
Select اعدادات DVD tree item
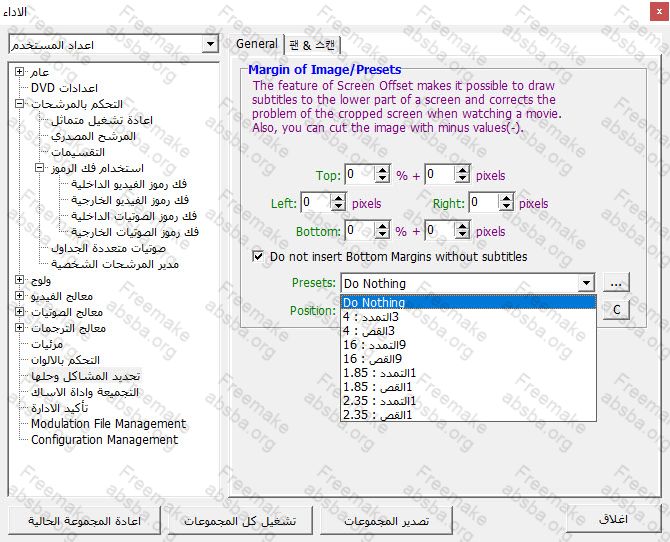(64, 88)
